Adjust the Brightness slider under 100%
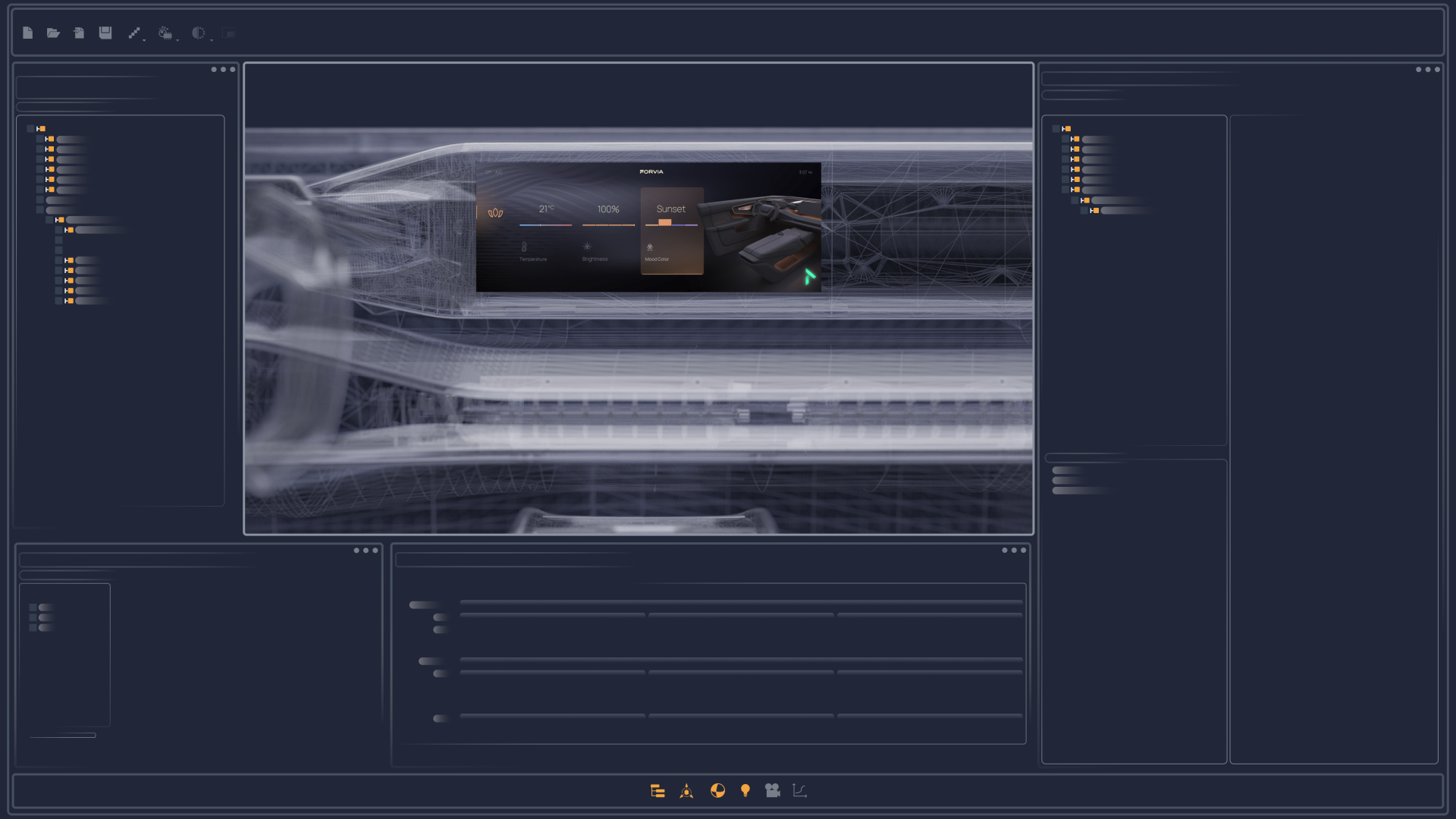 coord(608,225)
